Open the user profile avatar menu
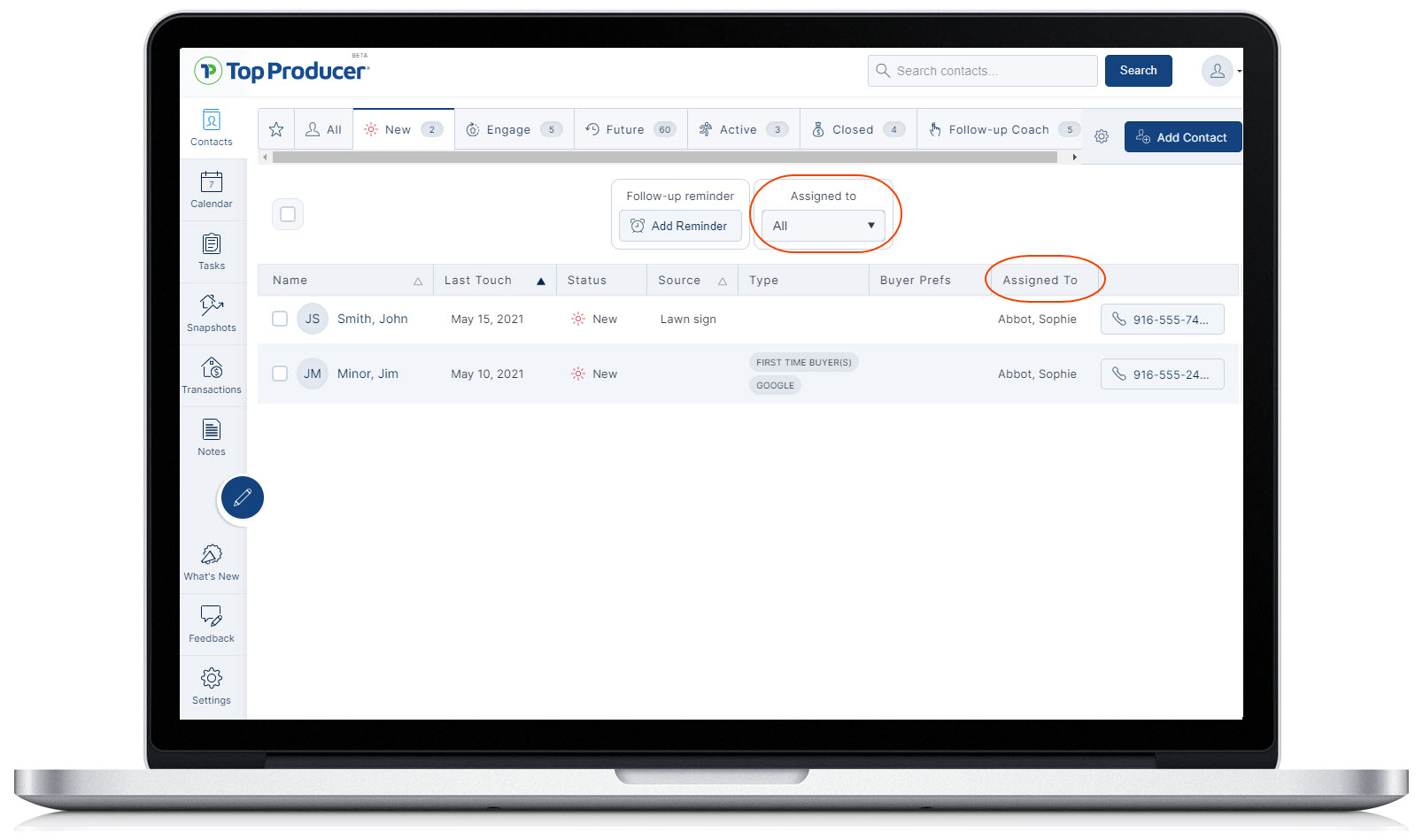1423x840 pixels. click(x=1218, y=71)
